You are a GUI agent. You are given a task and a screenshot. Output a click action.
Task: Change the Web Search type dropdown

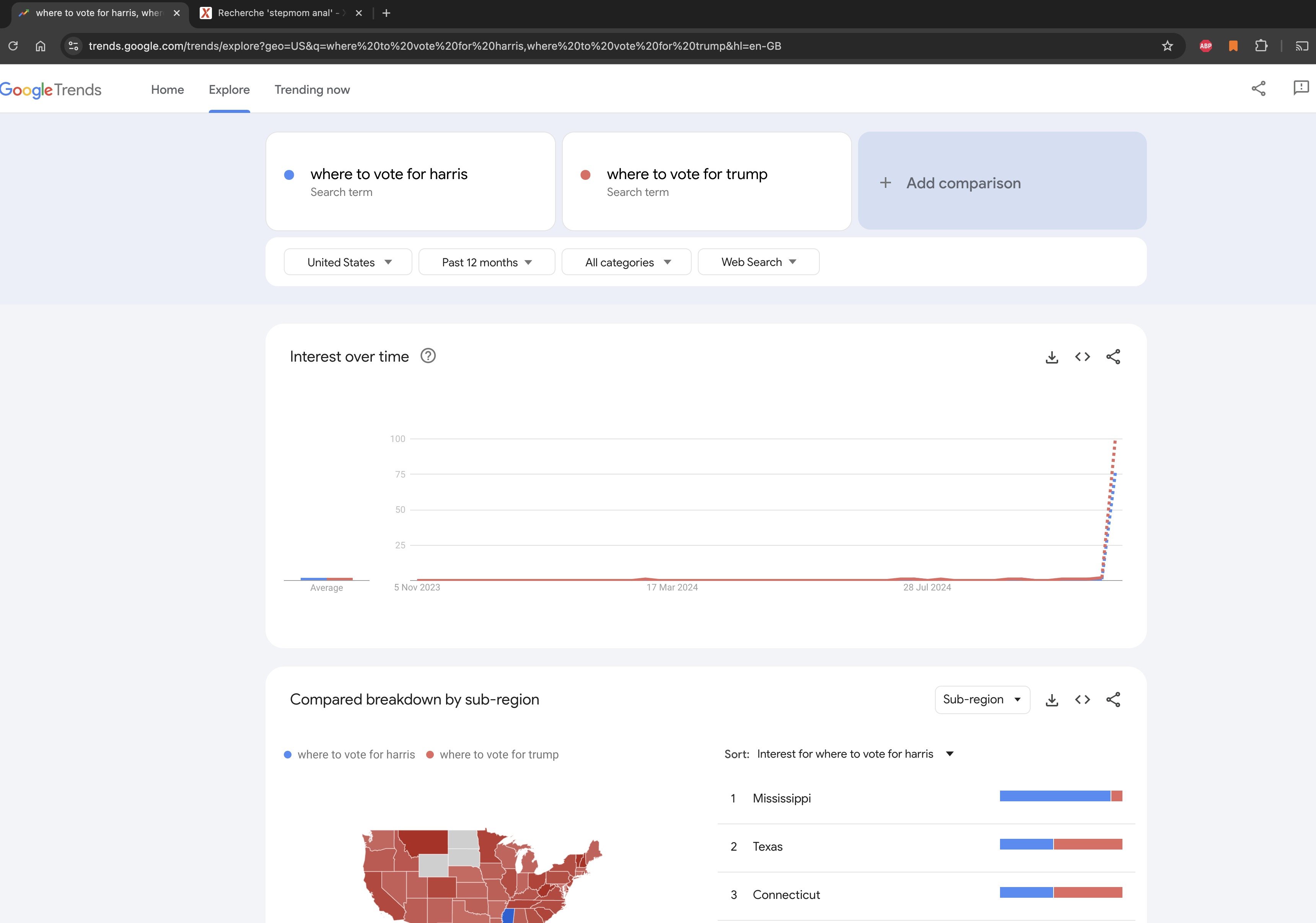pyautogui.click(x=758, y=262)
